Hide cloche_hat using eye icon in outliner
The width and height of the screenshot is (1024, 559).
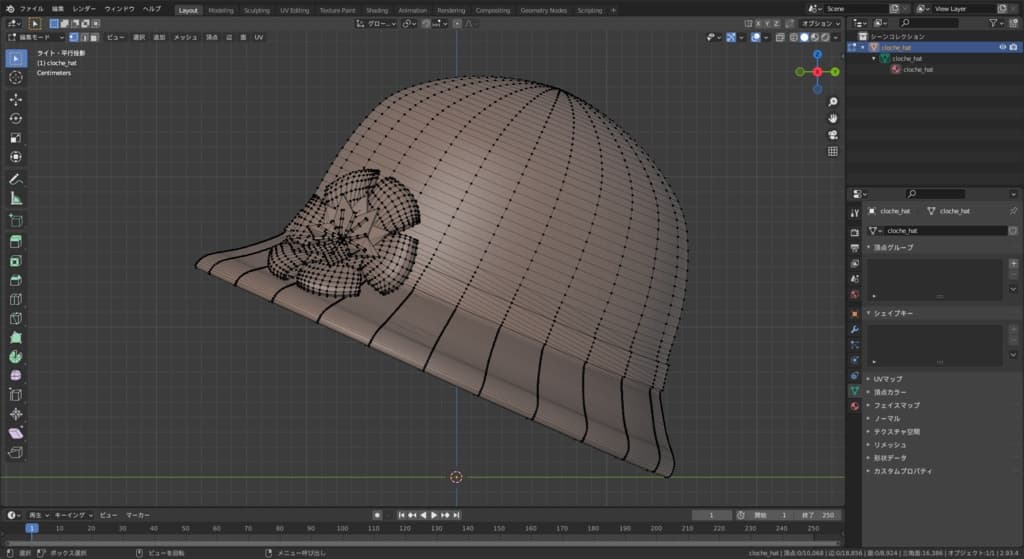pos(1002,47)
